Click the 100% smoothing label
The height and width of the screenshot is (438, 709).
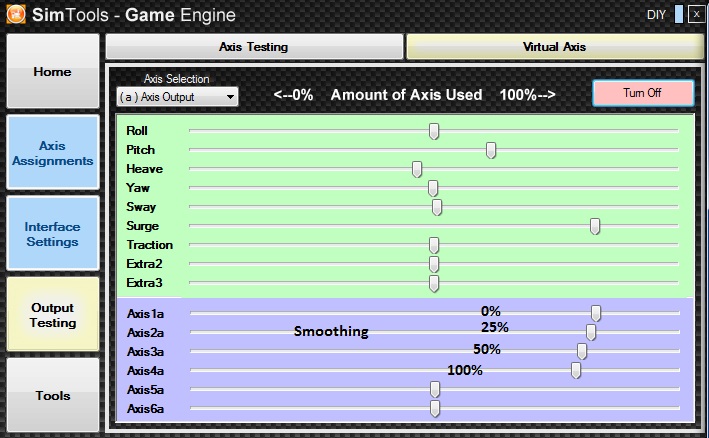(465, 370)
